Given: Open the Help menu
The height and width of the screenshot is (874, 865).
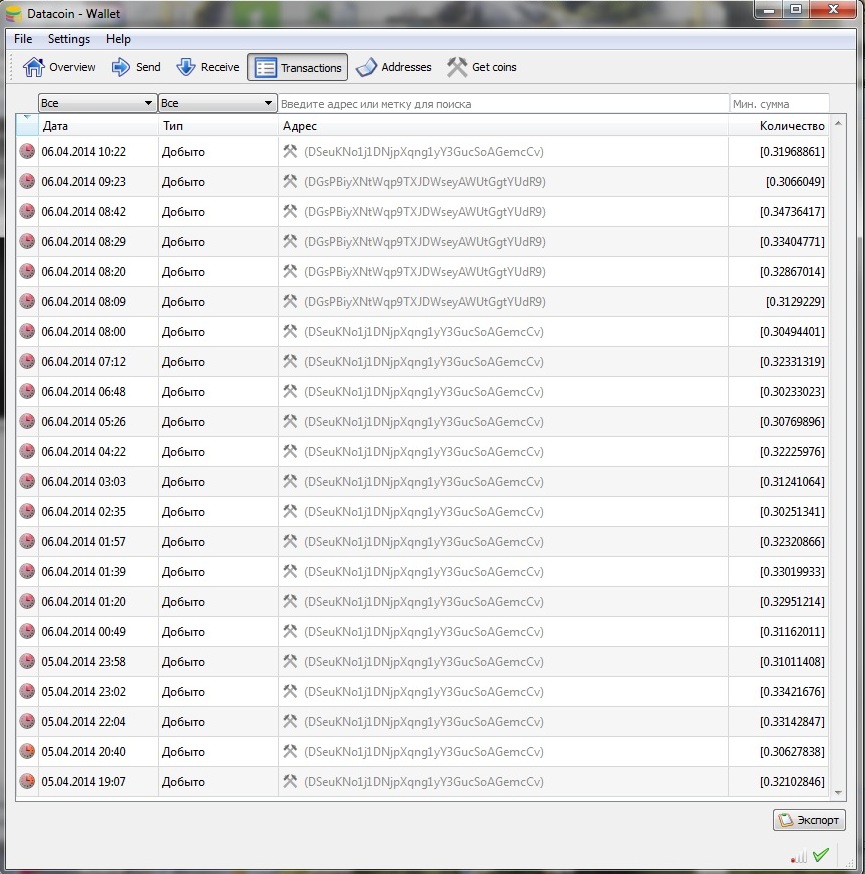Looking at the screenshot, I should (x=118, y=39).
